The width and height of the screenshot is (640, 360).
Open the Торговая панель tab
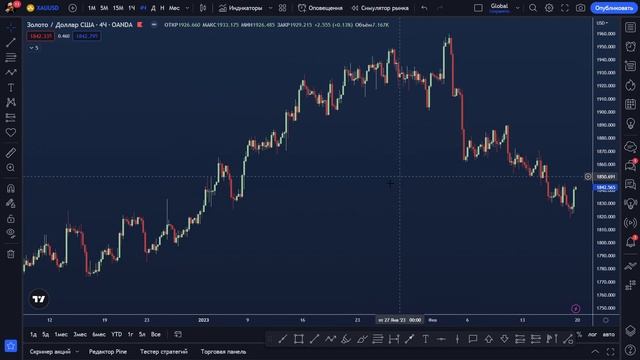click(x=223, y=351)
